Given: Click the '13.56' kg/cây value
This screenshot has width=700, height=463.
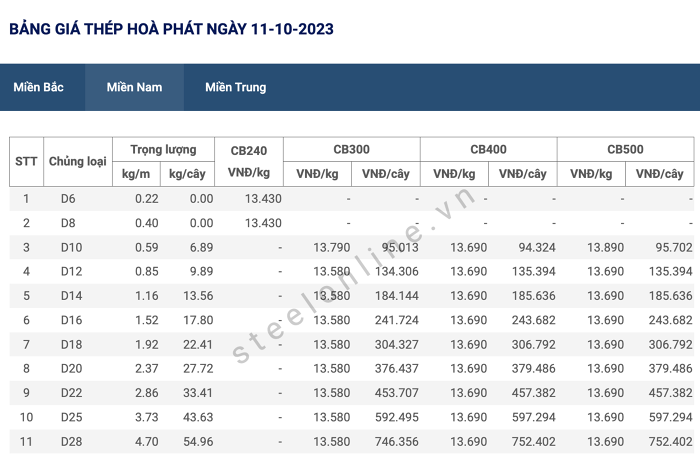Looking at the screenshot, I should point(198,296).
